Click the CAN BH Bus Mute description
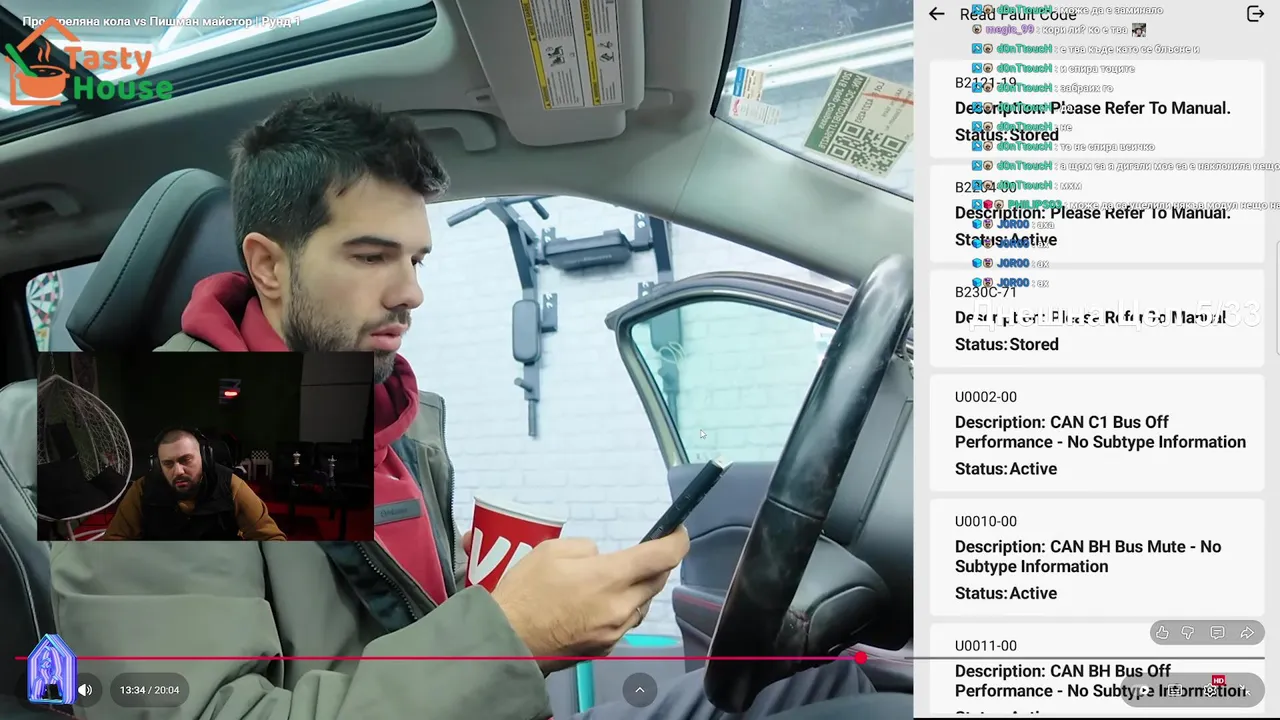Viewport: 1280px width, 720px height. click(1088, 556)
